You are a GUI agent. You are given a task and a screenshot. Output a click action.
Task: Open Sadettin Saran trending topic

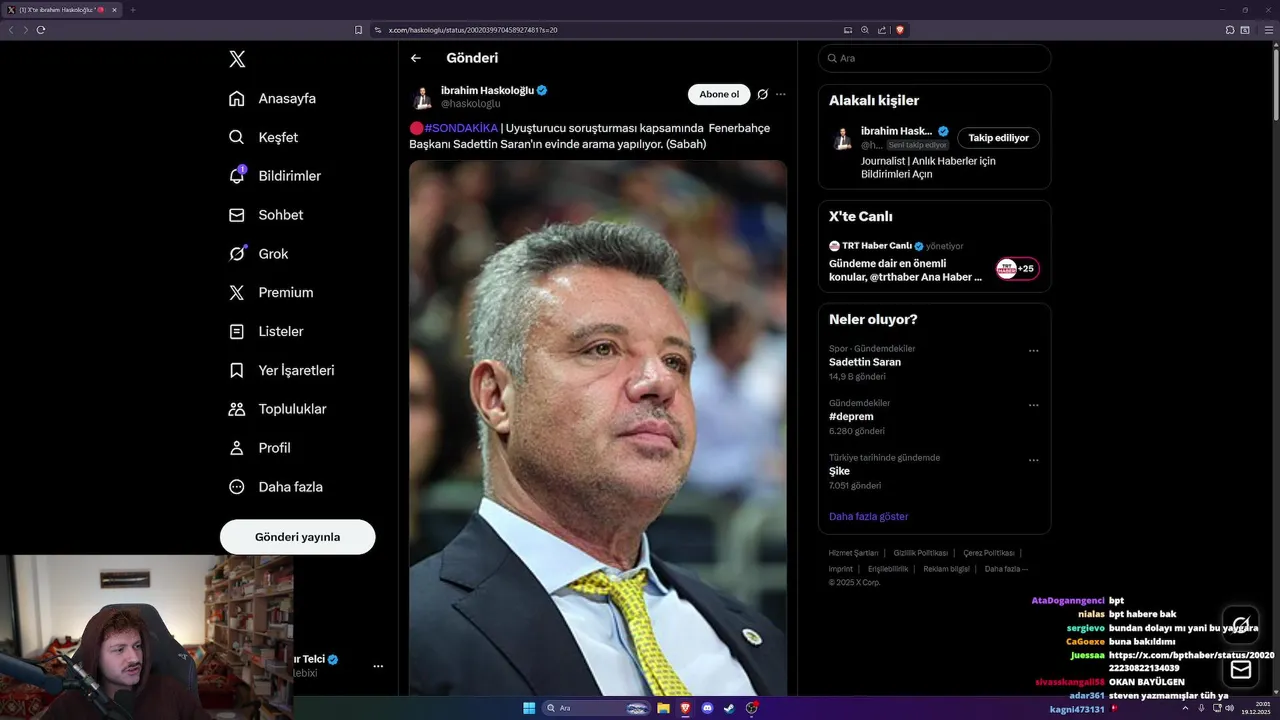tap(865, 362)
